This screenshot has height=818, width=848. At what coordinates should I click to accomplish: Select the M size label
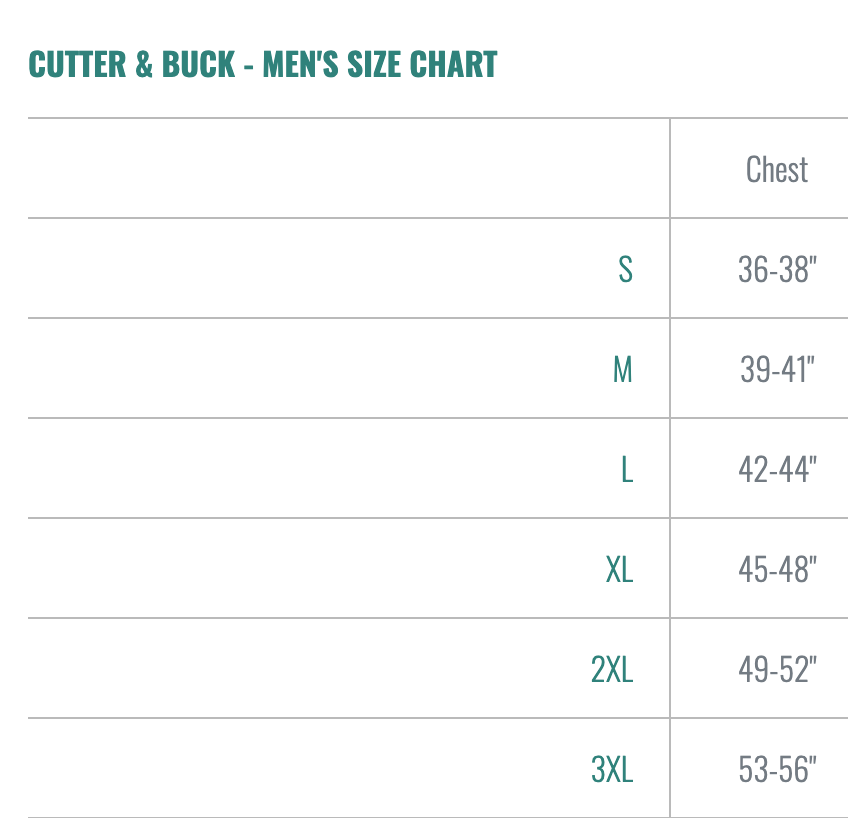[623, 369]
